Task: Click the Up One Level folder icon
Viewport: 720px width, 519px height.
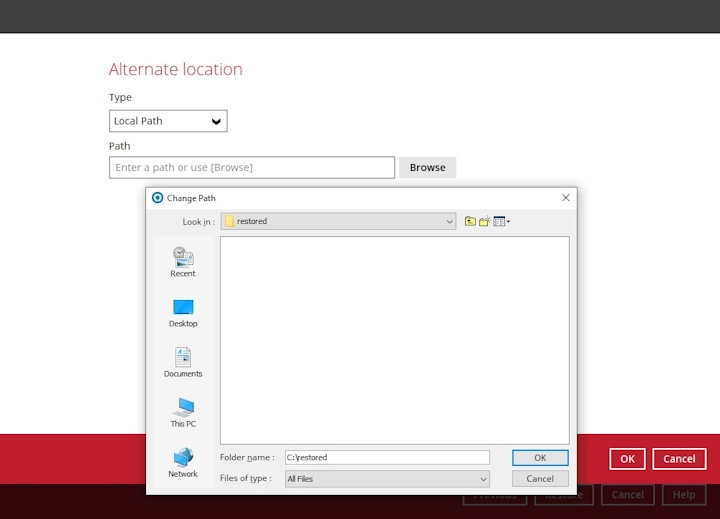Action: (470, 222)
